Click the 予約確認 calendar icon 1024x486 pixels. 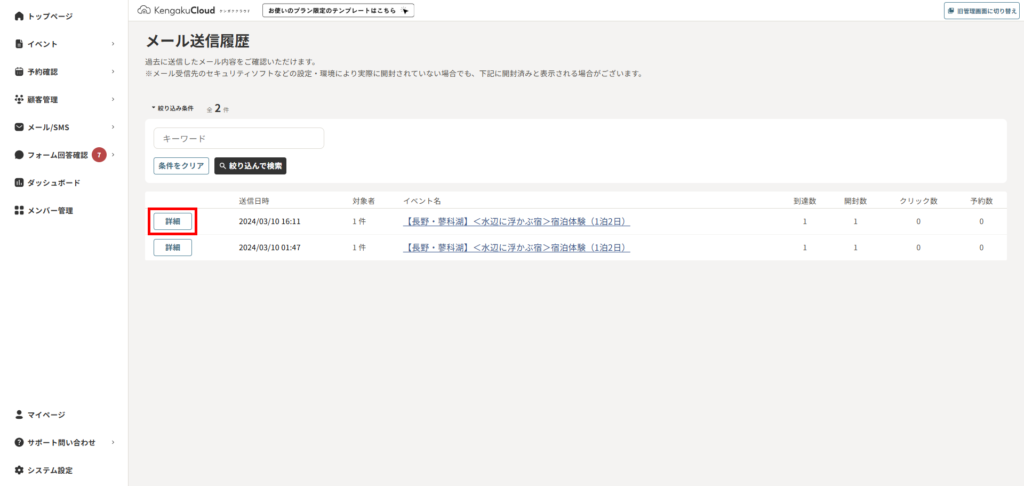coord(19,72)
